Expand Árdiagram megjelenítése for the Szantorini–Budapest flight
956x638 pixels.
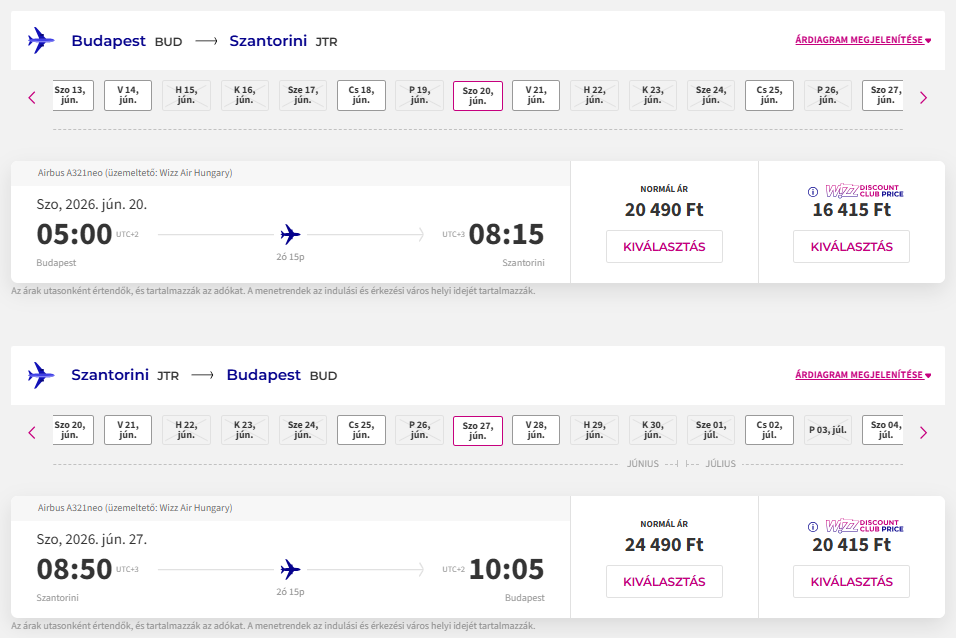[862, 375]
